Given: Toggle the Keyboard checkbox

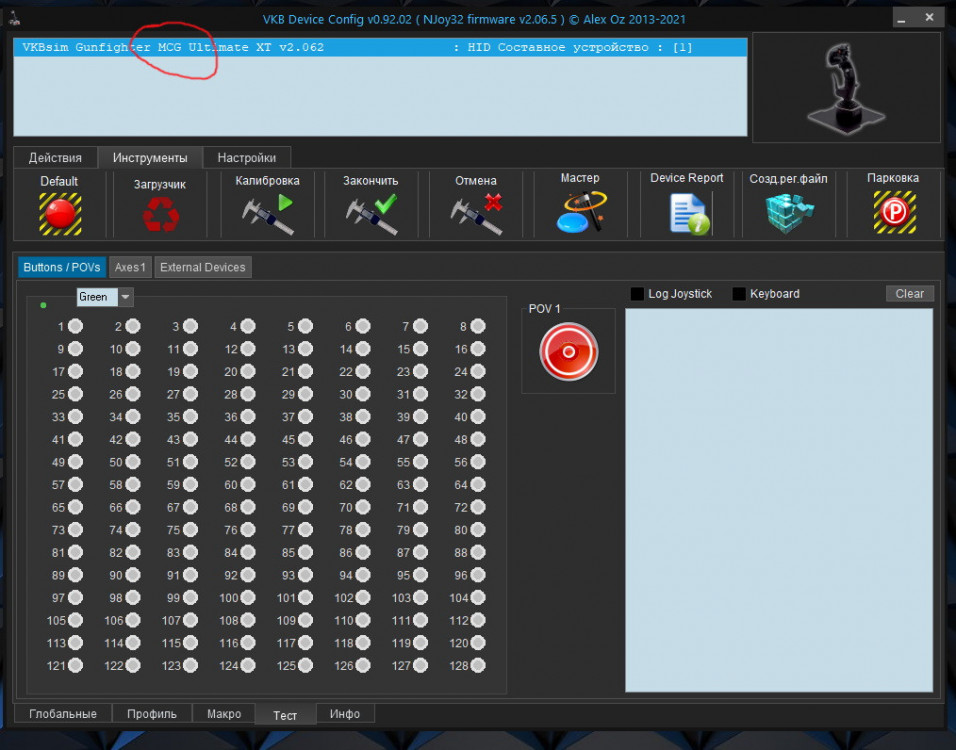Looking at the screenshot, I should tap(740, 294).
